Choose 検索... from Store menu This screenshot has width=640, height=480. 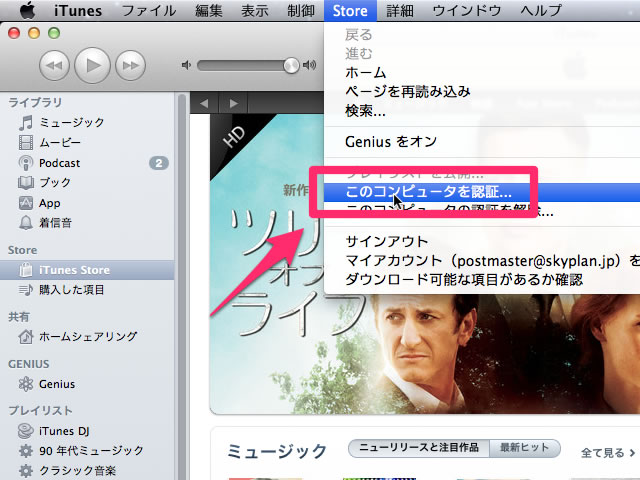click(482, 111)
